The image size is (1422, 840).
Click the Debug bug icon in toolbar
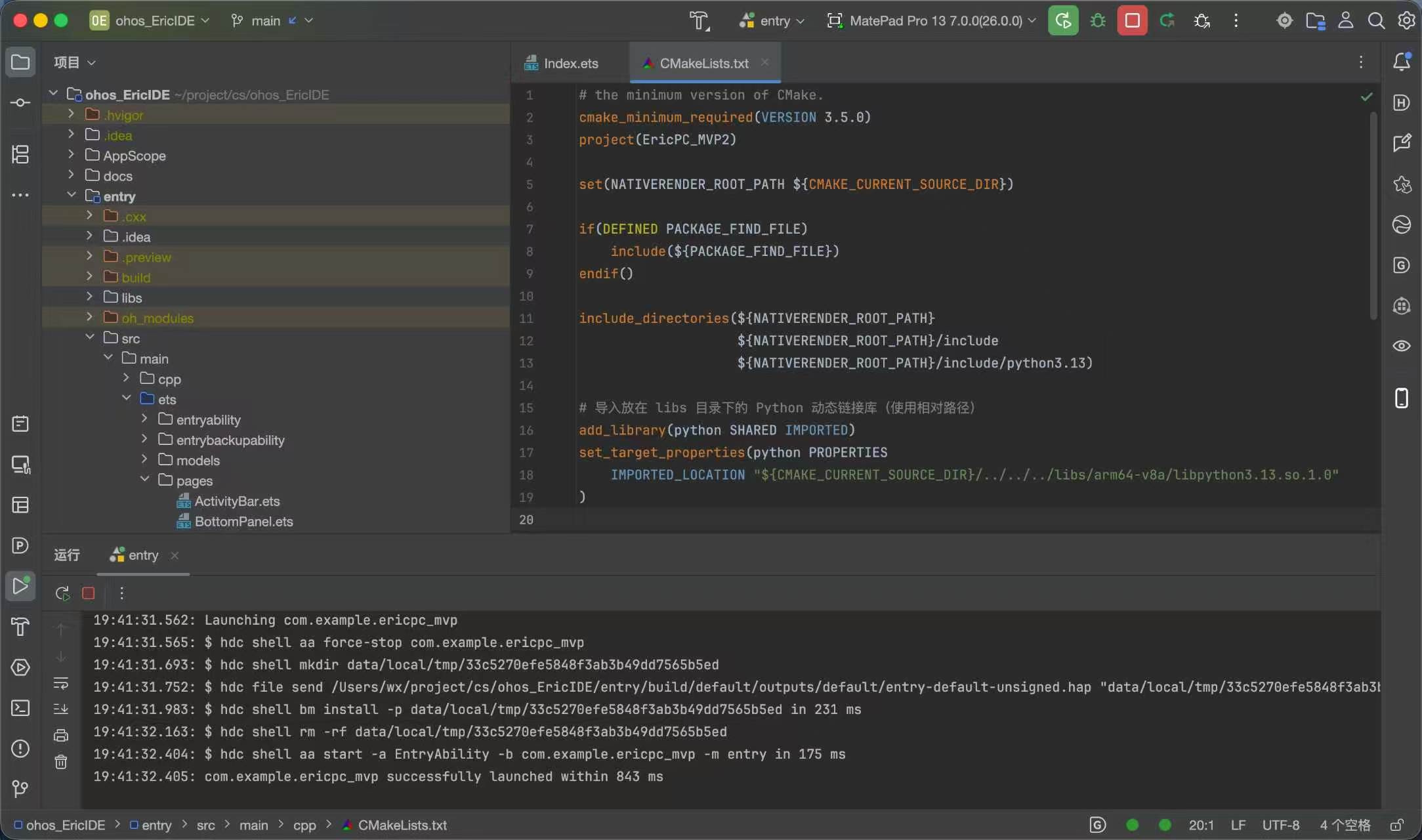click(x=1098, y=20)
